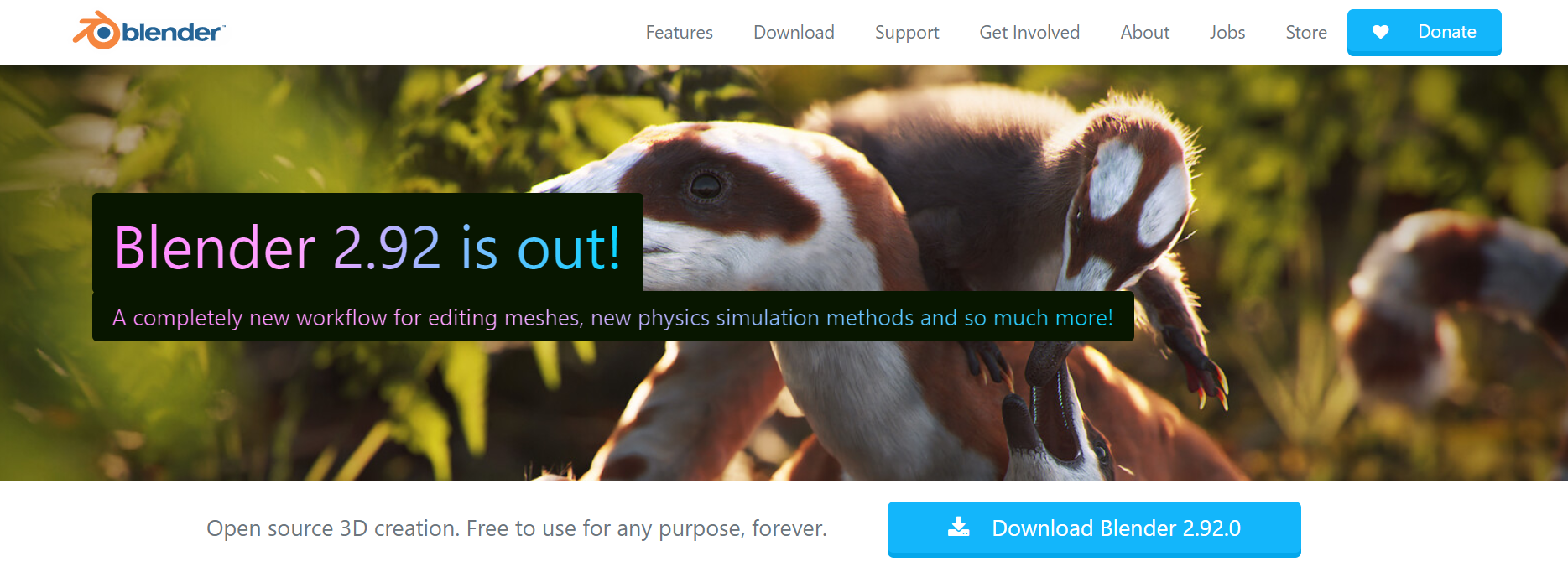
Task: Click the orange Blender logo icon
Action: coord(96,31)
